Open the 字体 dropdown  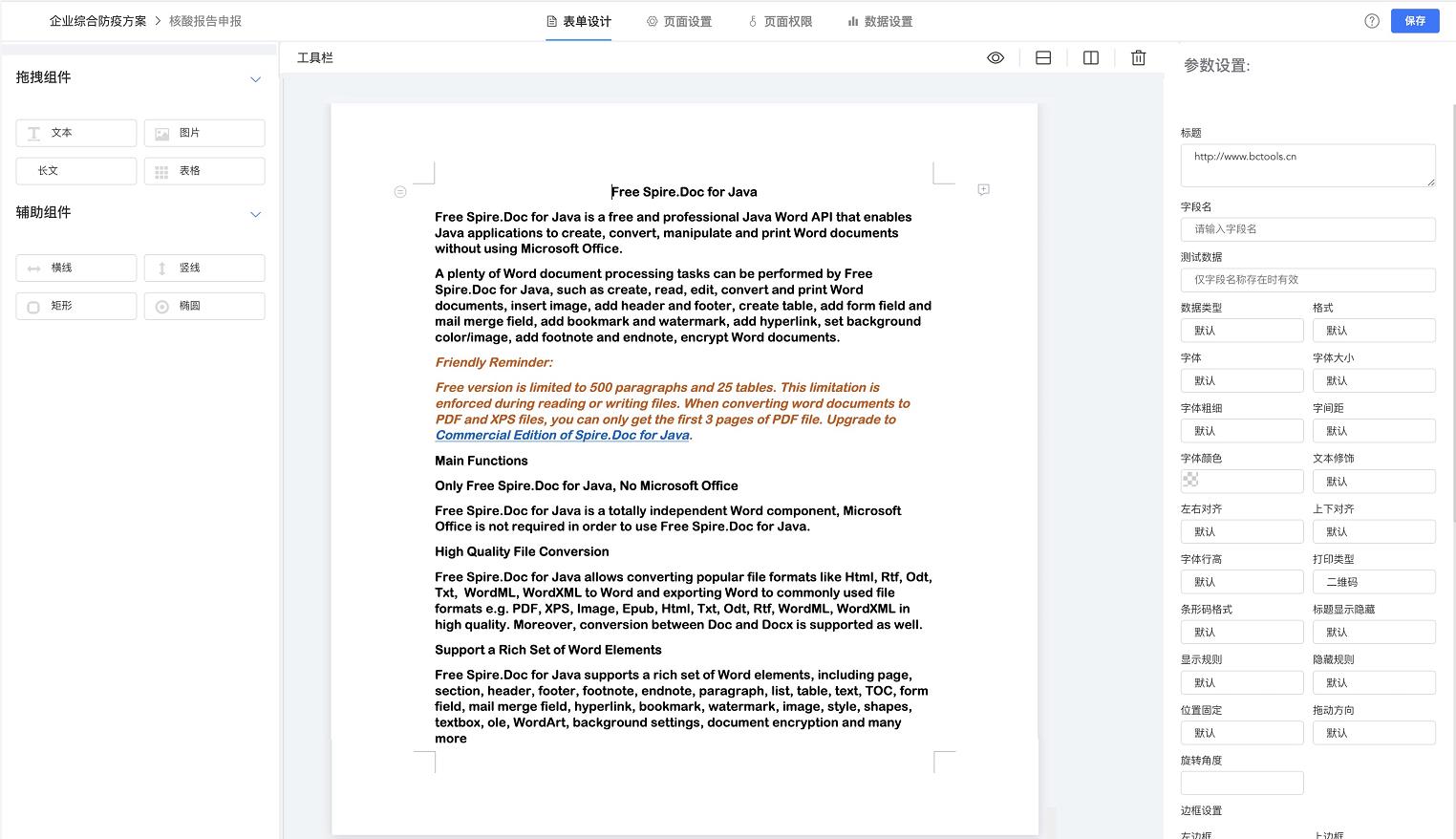click(x=1242, y=380)
